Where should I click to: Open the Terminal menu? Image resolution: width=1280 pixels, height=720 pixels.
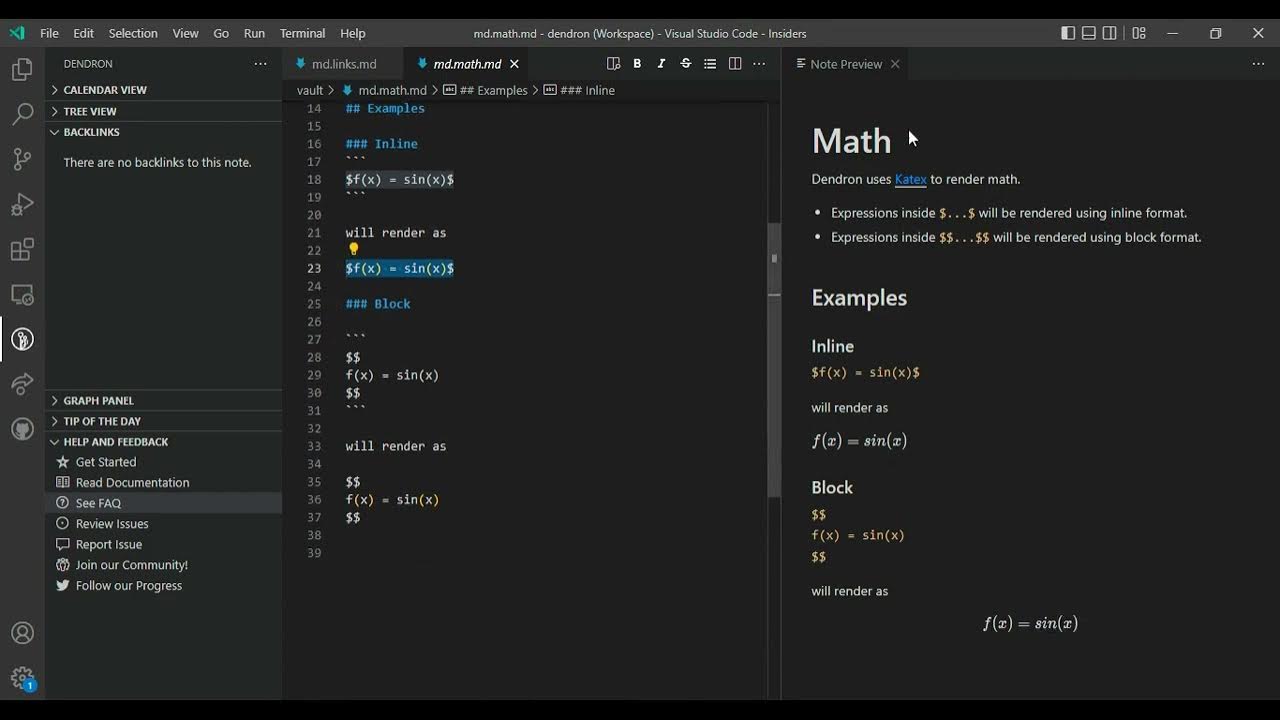(302, 33)
